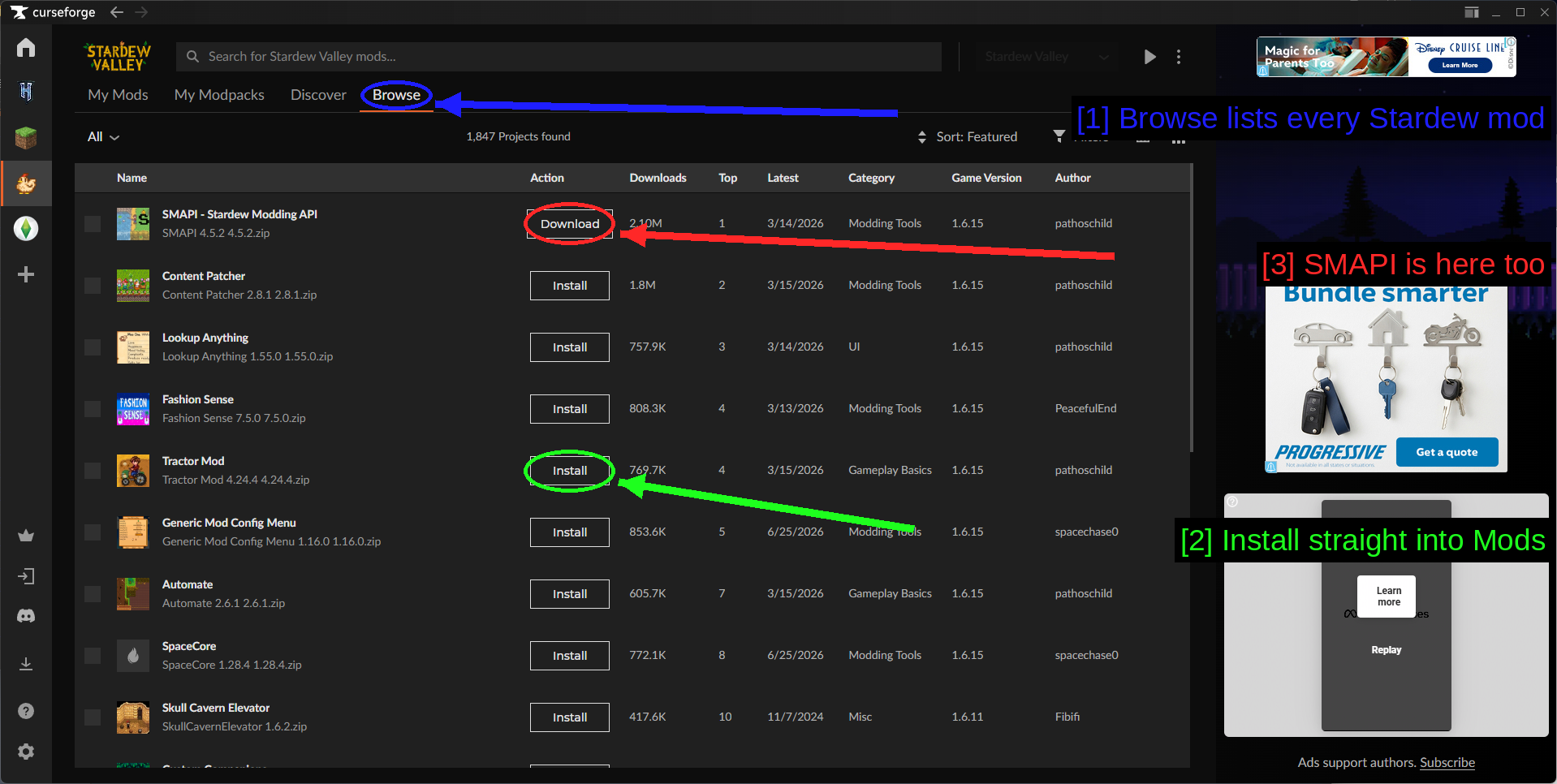Go back with the left arrow
This screenshot has height=784, width=1557.
(117, 12)
